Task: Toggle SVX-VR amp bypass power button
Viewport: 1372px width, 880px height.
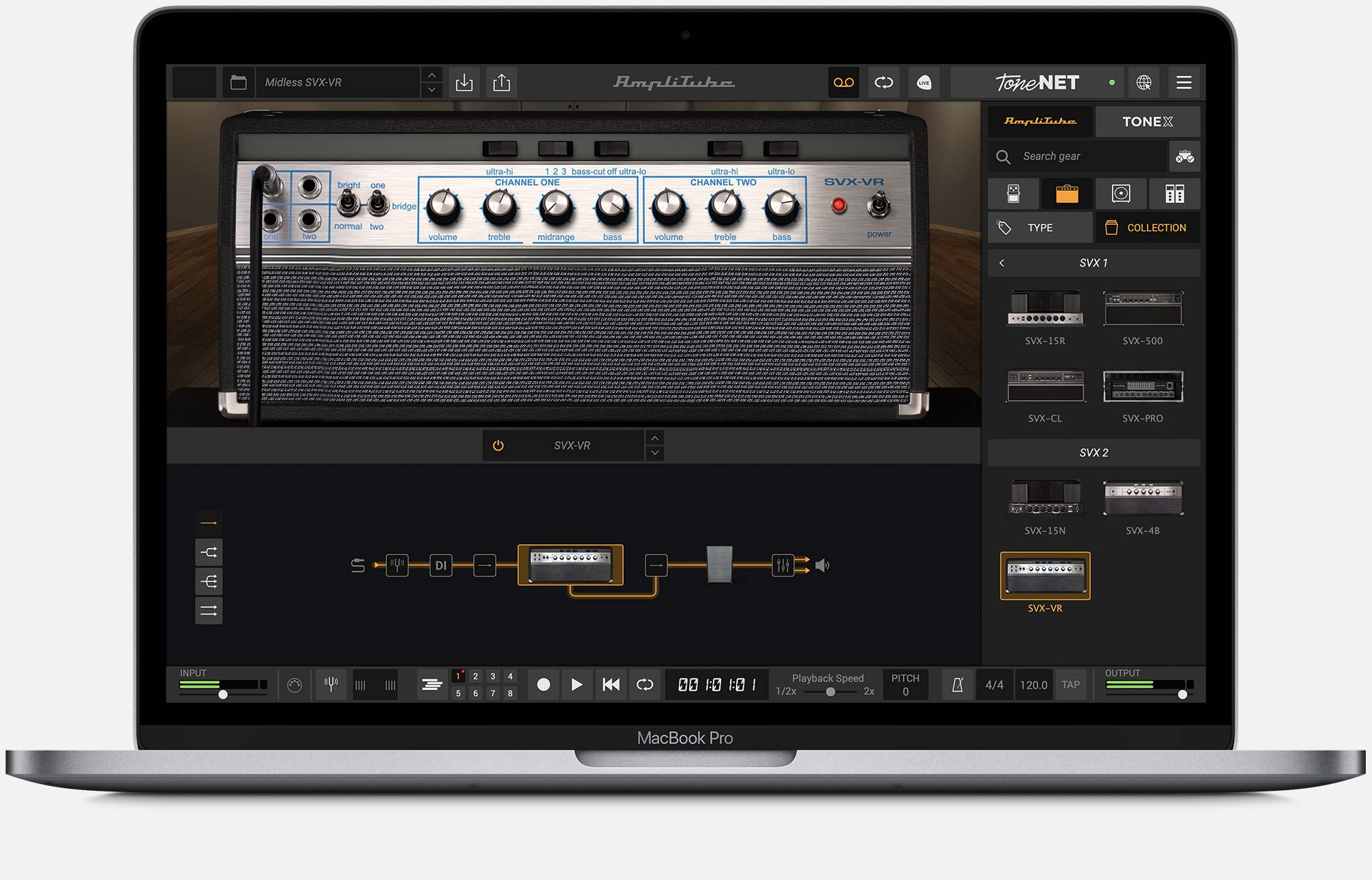Action: click(498, 446)
